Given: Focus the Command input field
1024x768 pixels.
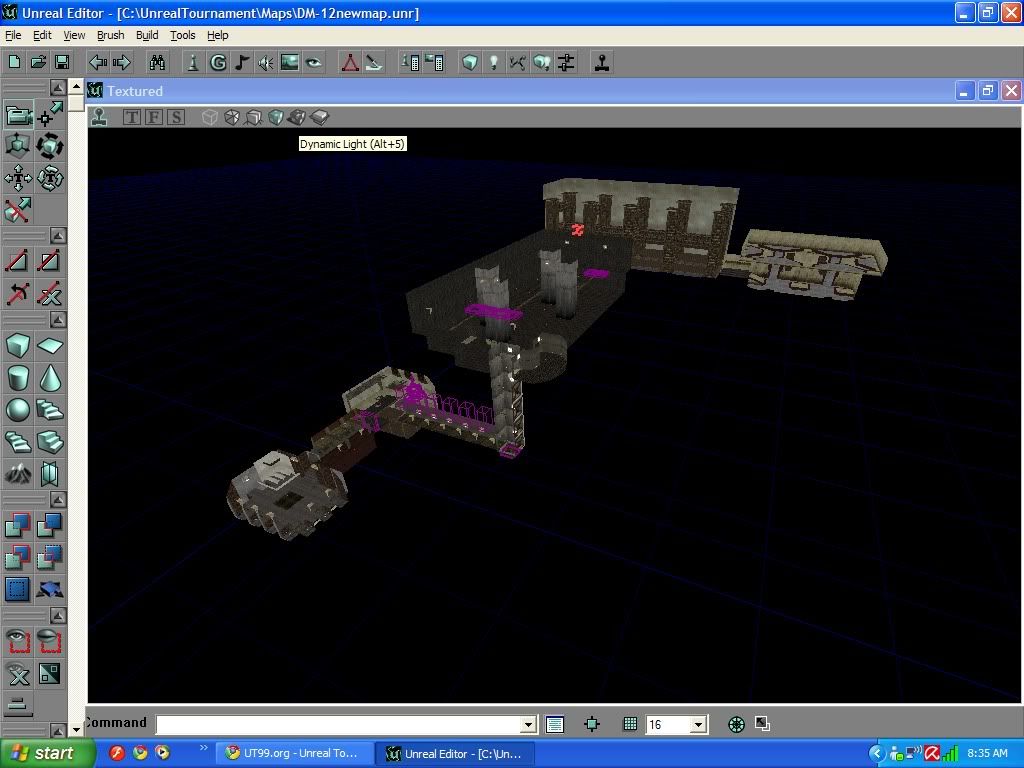Looking at the screenshot, I should click(339, 724).
